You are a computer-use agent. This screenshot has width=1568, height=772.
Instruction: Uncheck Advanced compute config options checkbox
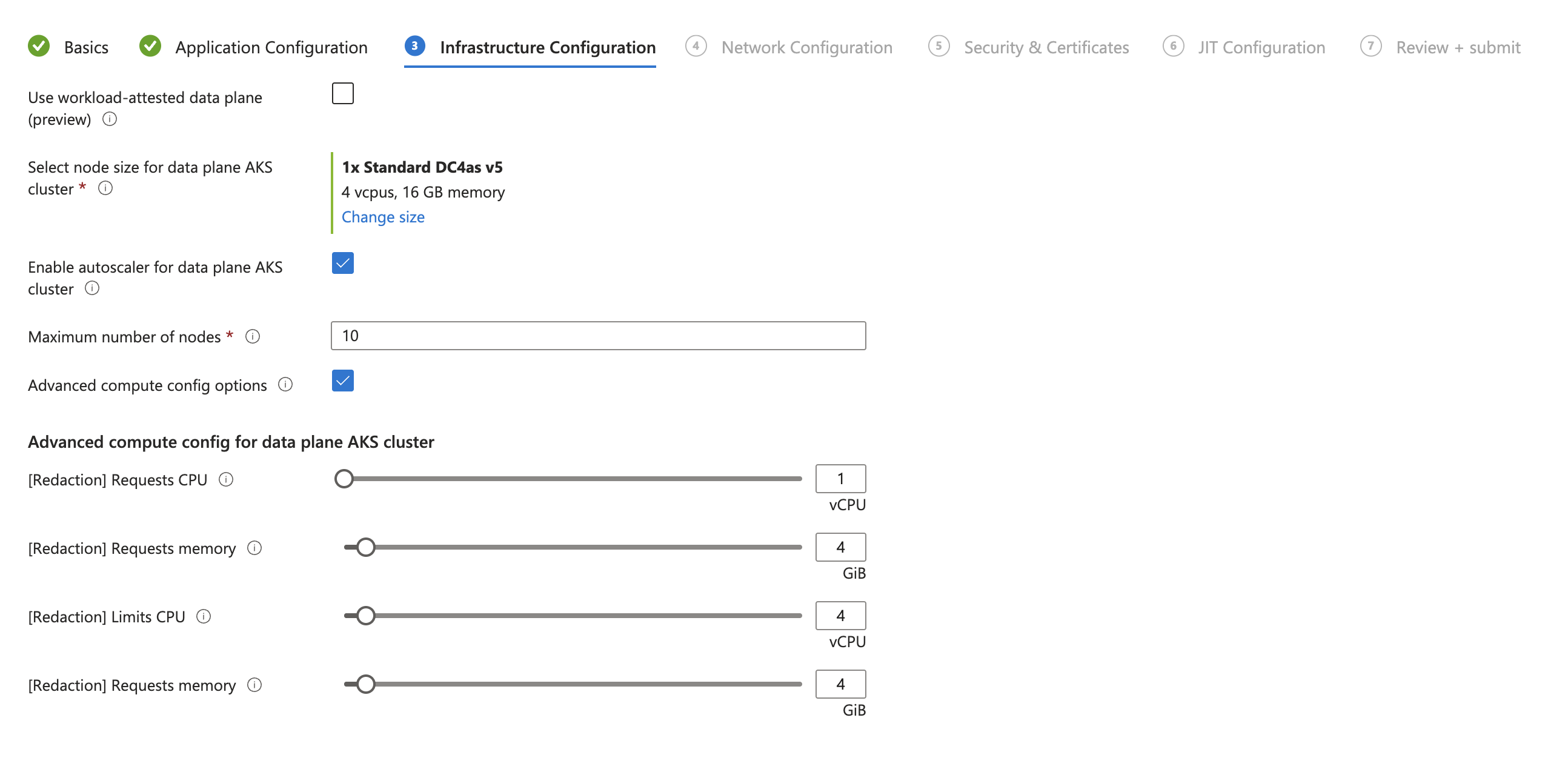point(343,381)
